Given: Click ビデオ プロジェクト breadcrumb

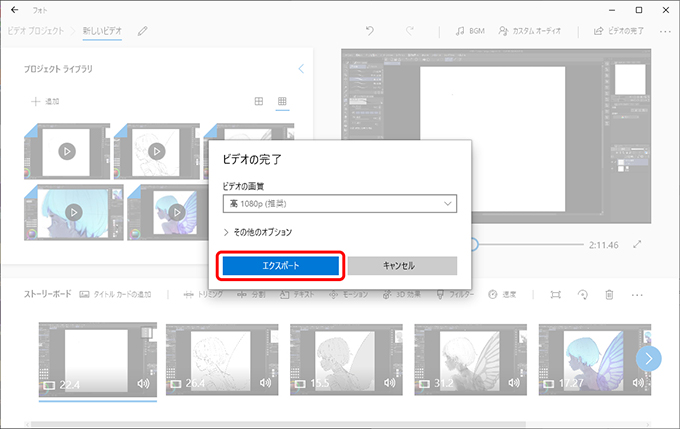Looking at the screenshot, I should coord(37,31).
